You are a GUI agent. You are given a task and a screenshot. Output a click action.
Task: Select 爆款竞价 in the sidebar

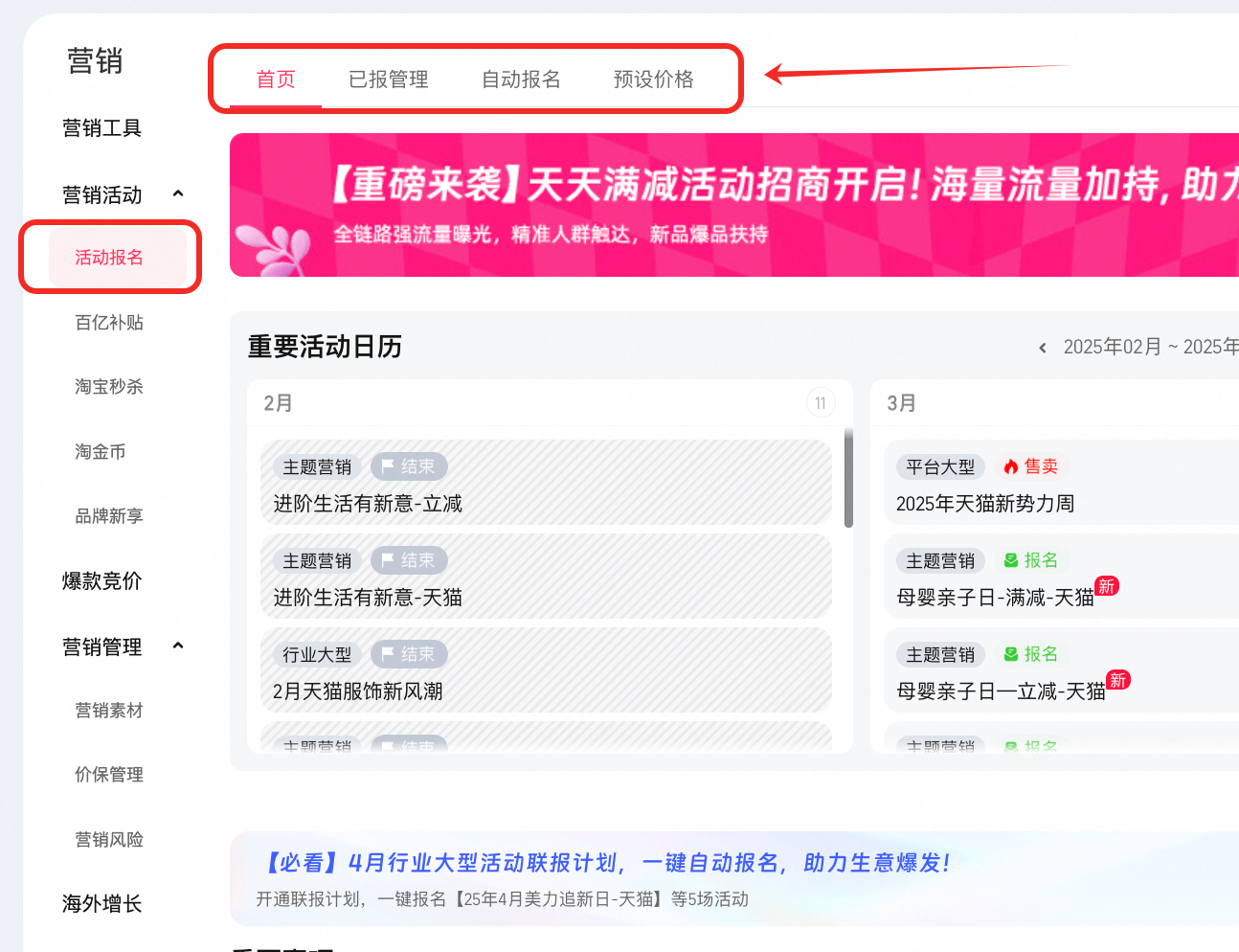tap(101, 581)
